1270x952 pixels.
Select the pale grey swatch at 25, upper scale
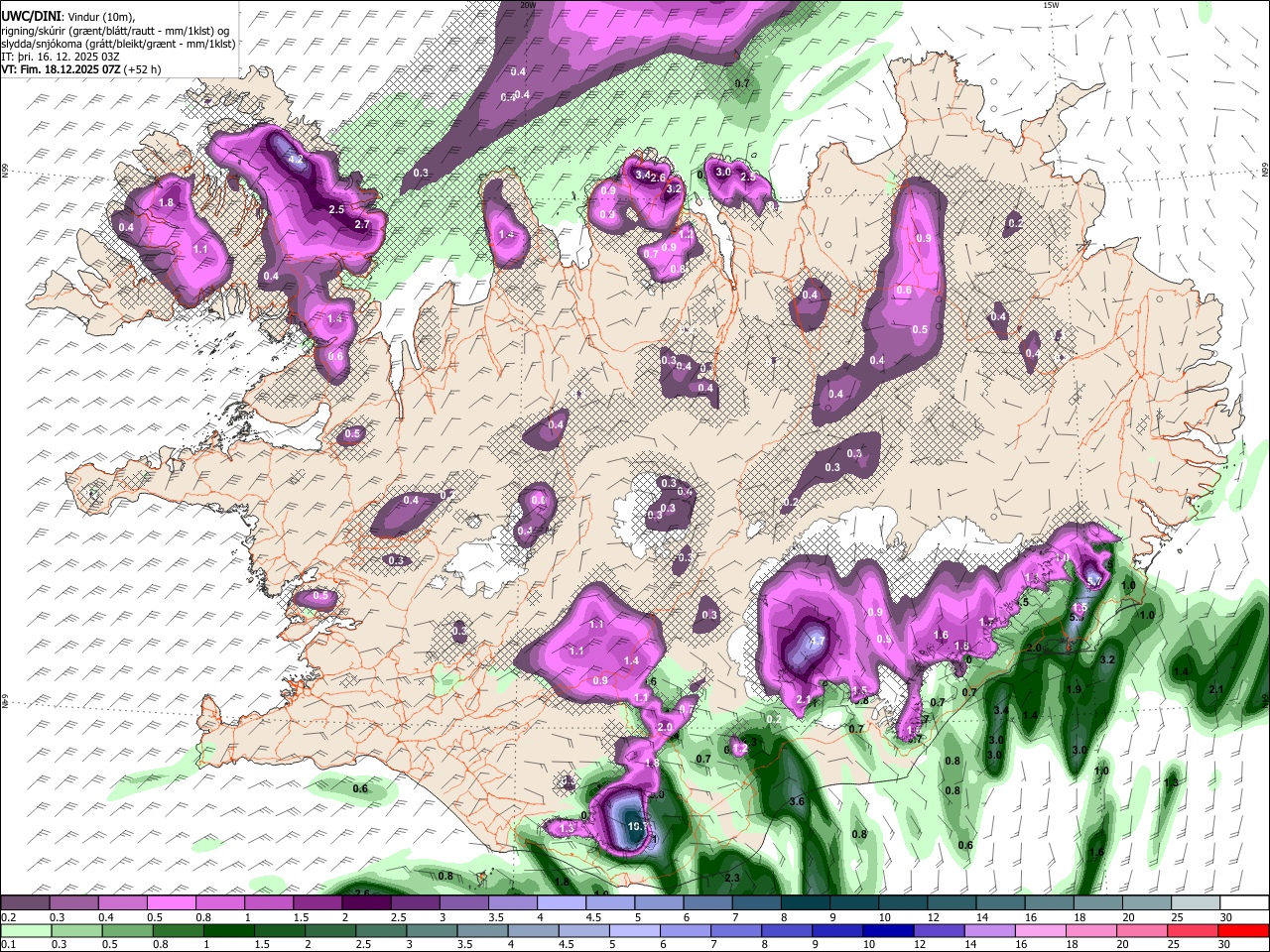point(1196,902)
